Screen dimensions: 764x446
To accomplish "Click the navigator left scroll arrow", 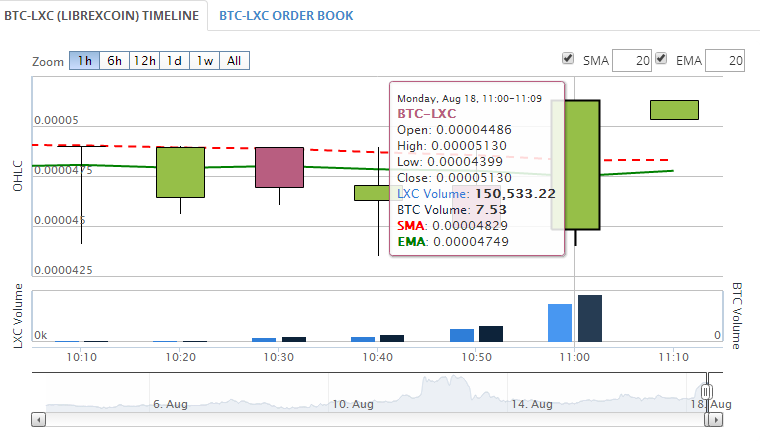I will [x=38, y=419].
